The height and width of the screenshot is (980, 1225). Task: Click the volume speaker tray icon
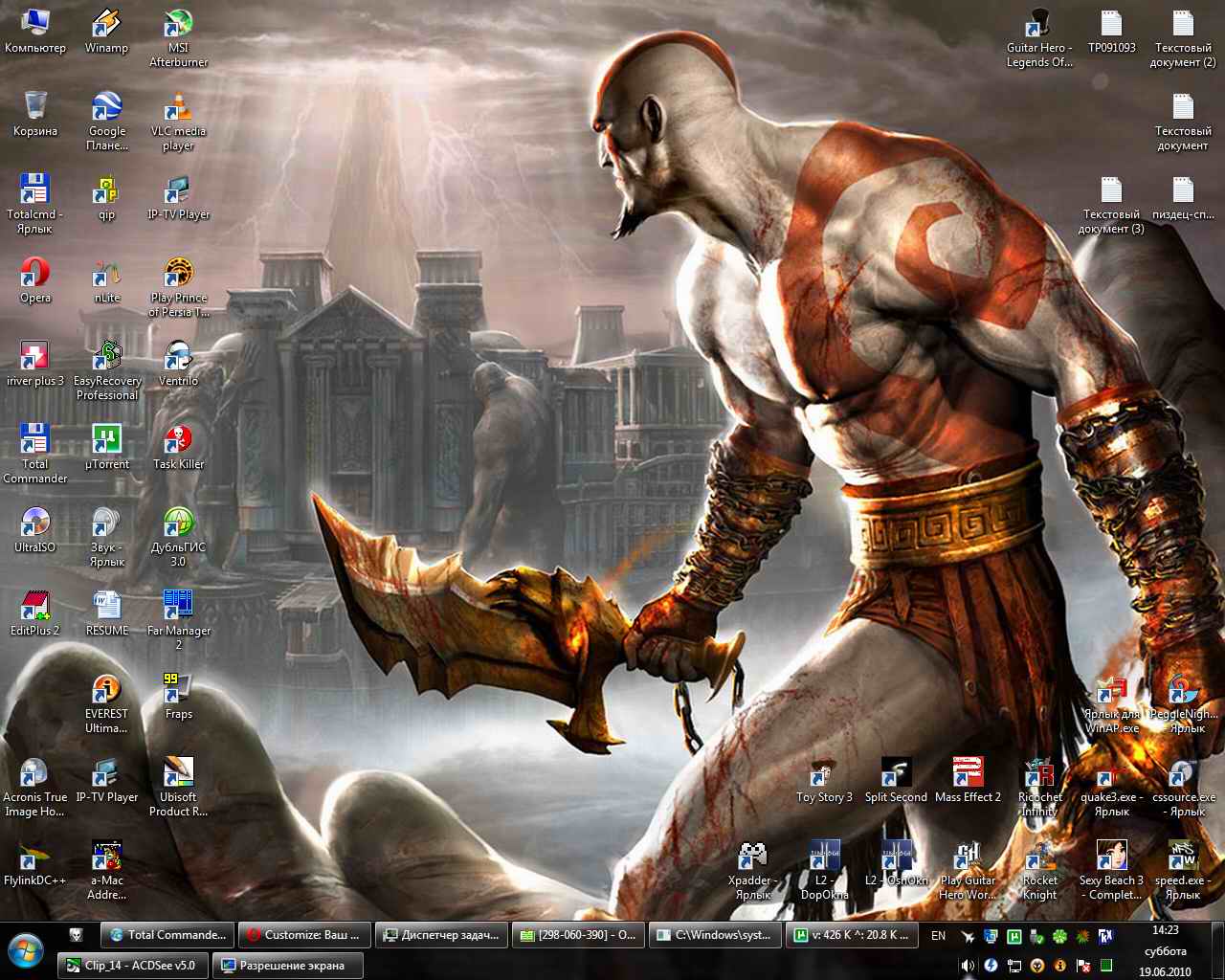[968, 966]
